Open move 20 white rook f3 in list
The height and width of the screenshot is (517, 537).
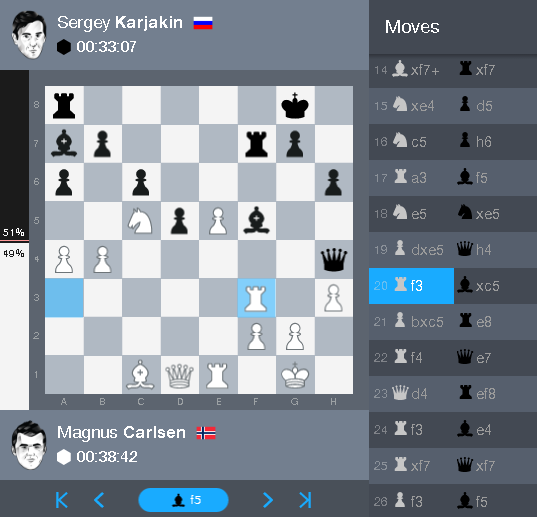[411, 286]
